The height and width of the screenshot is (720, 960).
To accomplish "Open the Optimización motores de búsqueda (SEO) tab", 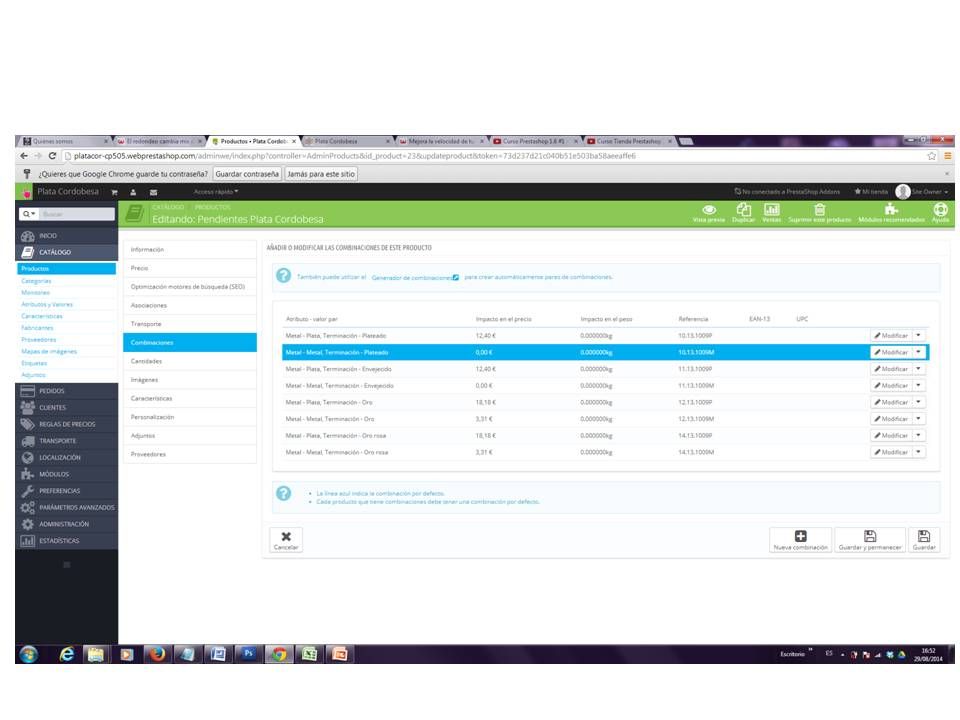I will click(x=190, y=287).
